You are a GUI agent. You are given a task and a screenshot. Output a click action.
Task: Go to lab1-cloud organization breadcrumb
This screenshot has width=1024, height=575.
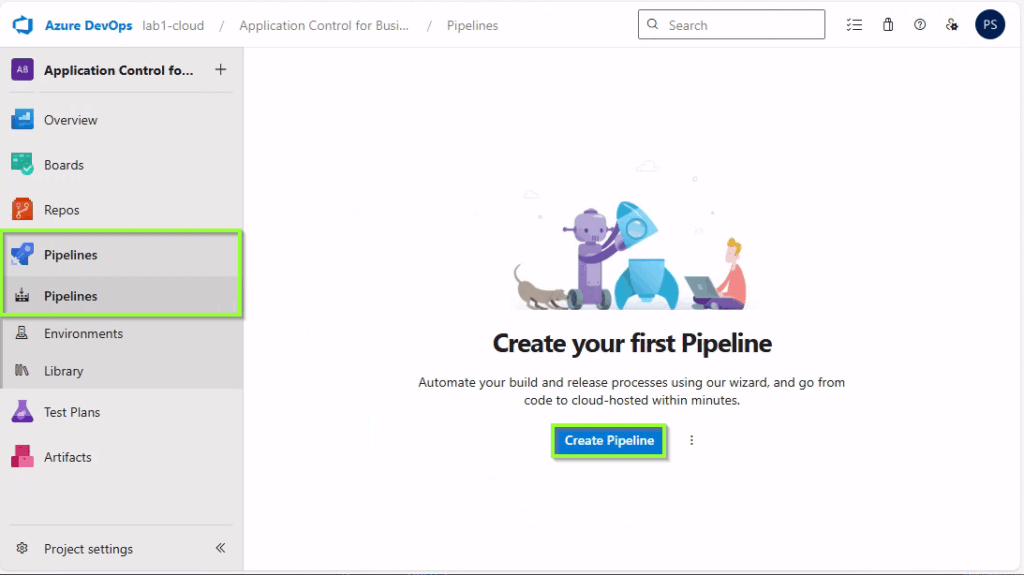click(172, 25)
